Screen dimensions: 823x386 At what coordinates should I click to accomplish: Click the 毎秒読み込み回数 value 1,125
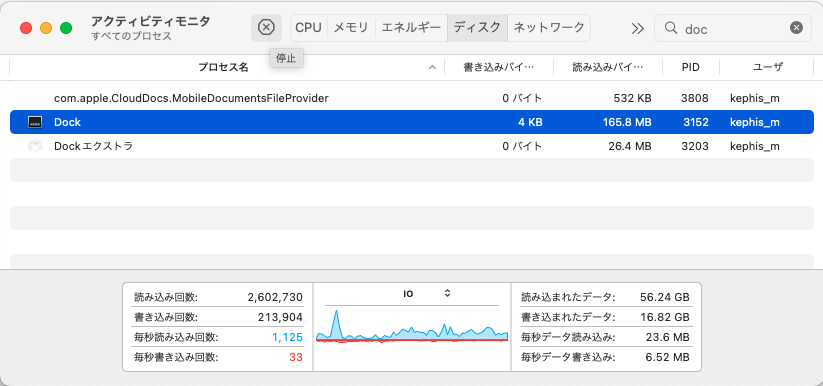point(288,337)
